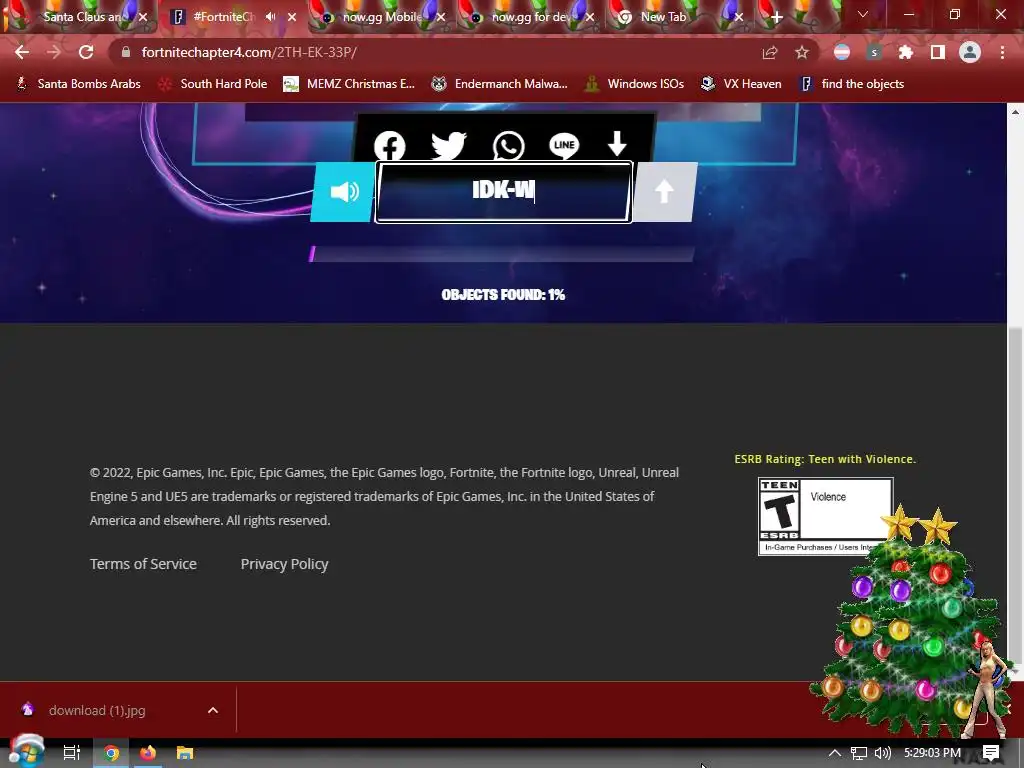The image size is (1024, 768).
Task: Open the network tray icon
Action: 859,753
